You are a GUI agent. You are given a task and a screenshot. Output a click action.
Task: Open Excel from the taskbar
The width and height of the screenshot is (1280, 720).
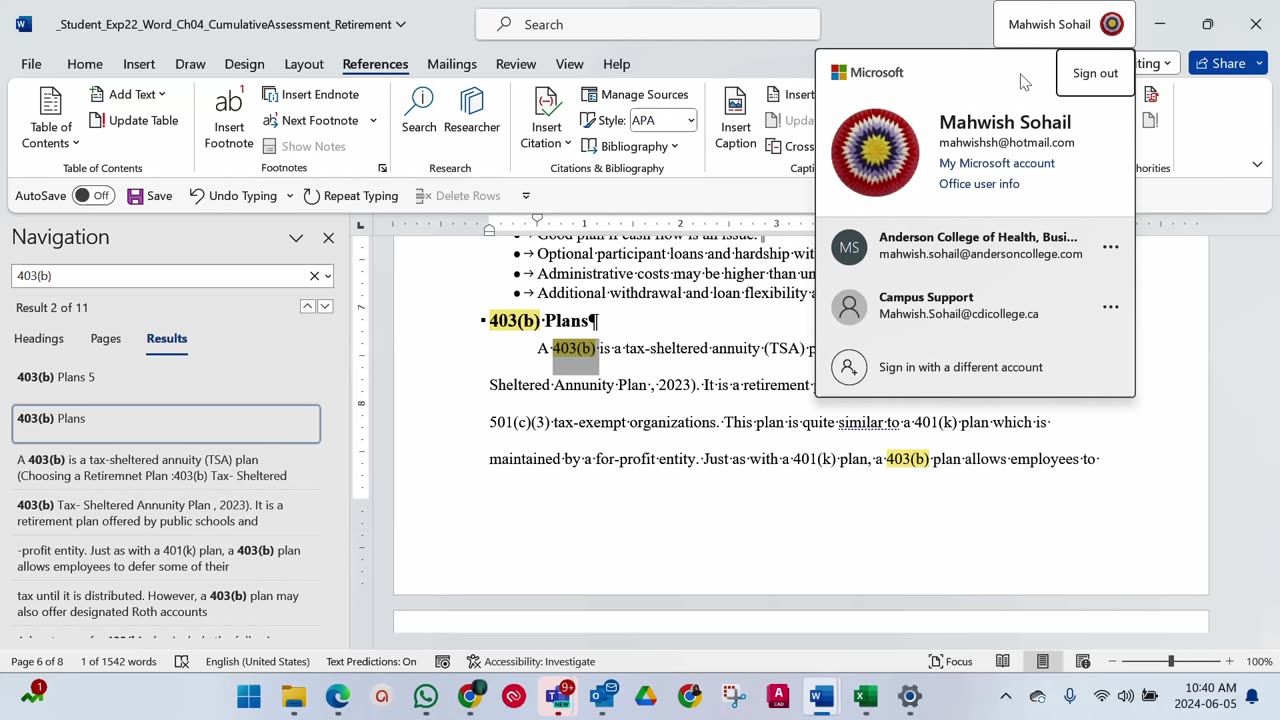[866, 696]
